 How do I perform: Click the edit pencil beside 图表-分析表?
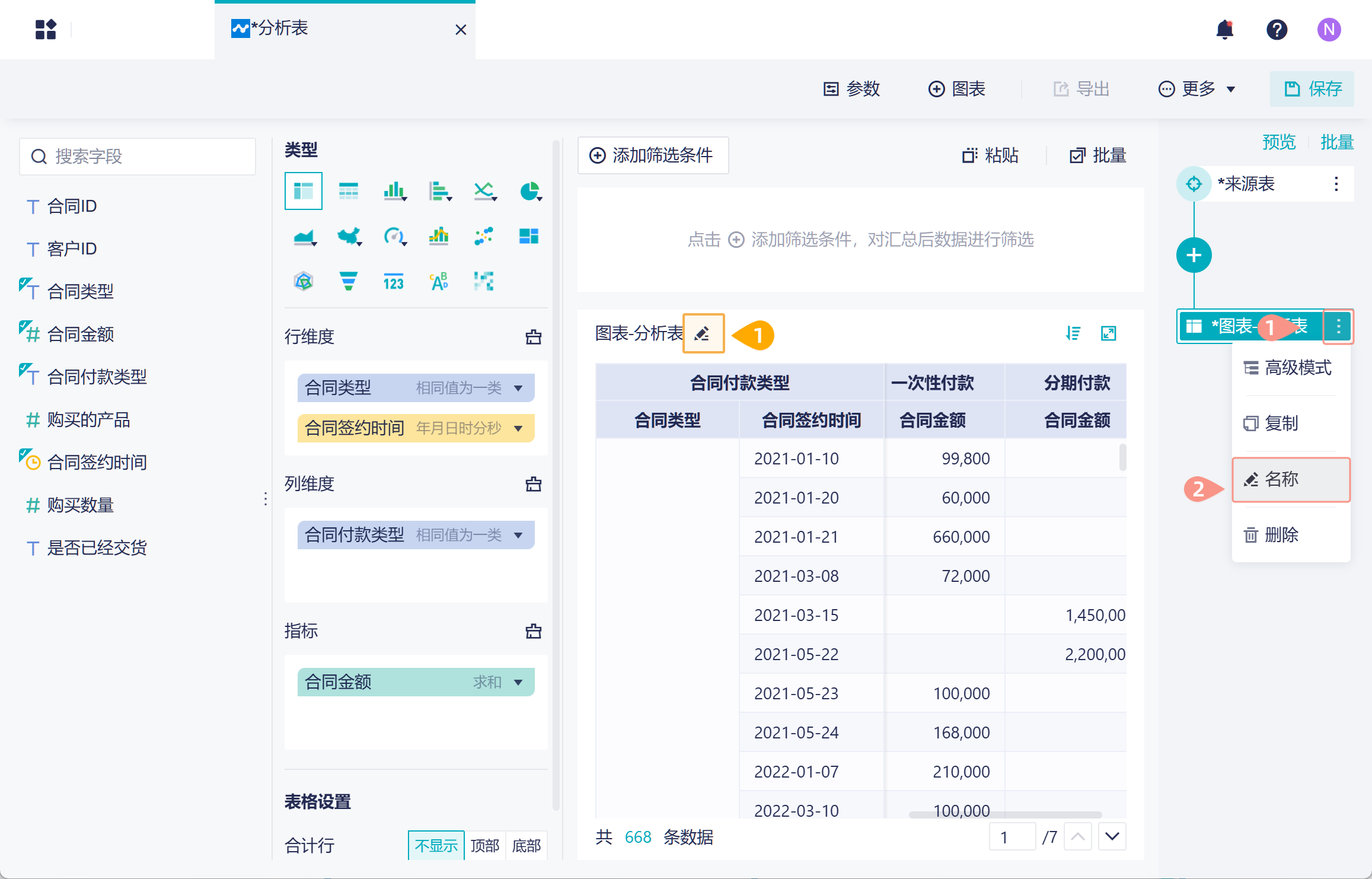tap(703, 334)
